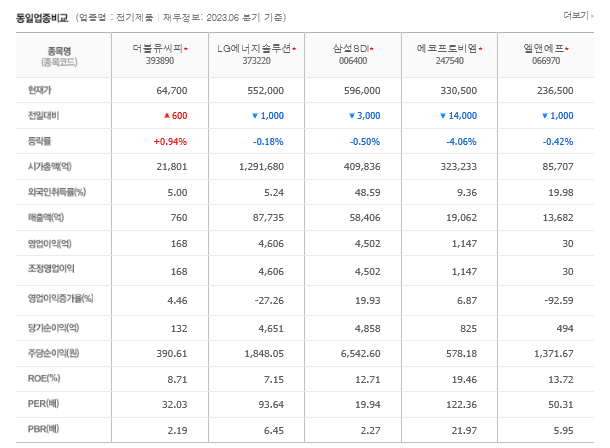The height and width of the screenshot is (448, 610).
Task: Click the 동일업종비교 section title
Action: pyautogui.click(x=42, y=18)
